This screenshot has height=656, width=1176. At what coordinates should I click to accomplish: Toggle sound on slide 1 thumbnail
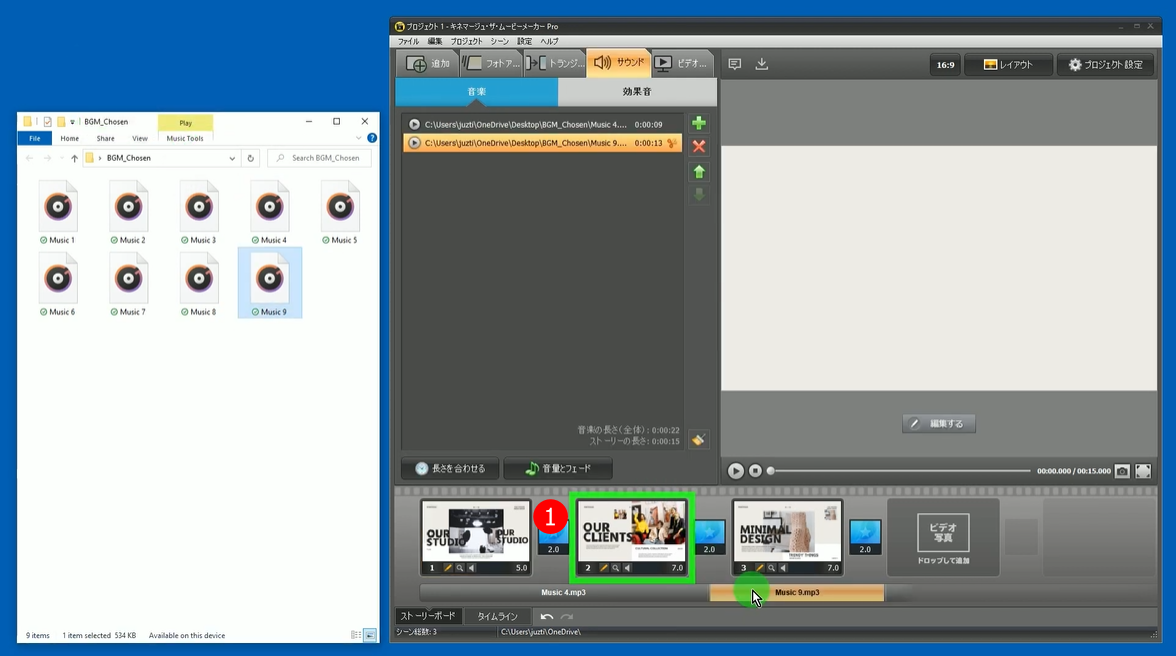click(x=472, y=568)
